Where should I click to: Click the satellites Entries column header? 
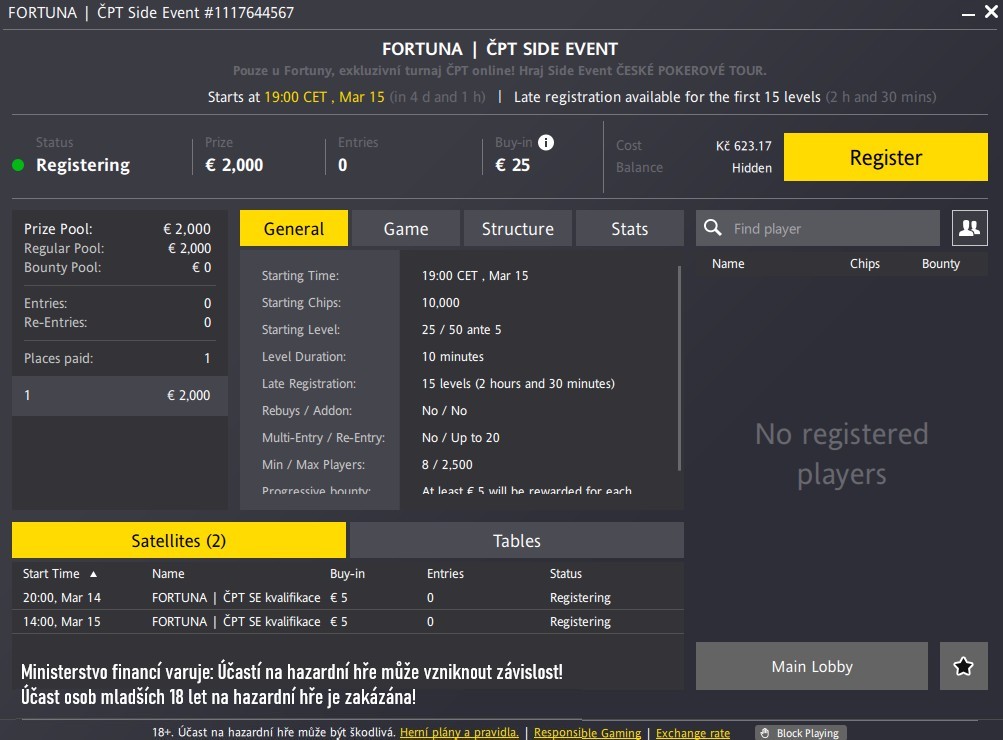pos(445,574)
